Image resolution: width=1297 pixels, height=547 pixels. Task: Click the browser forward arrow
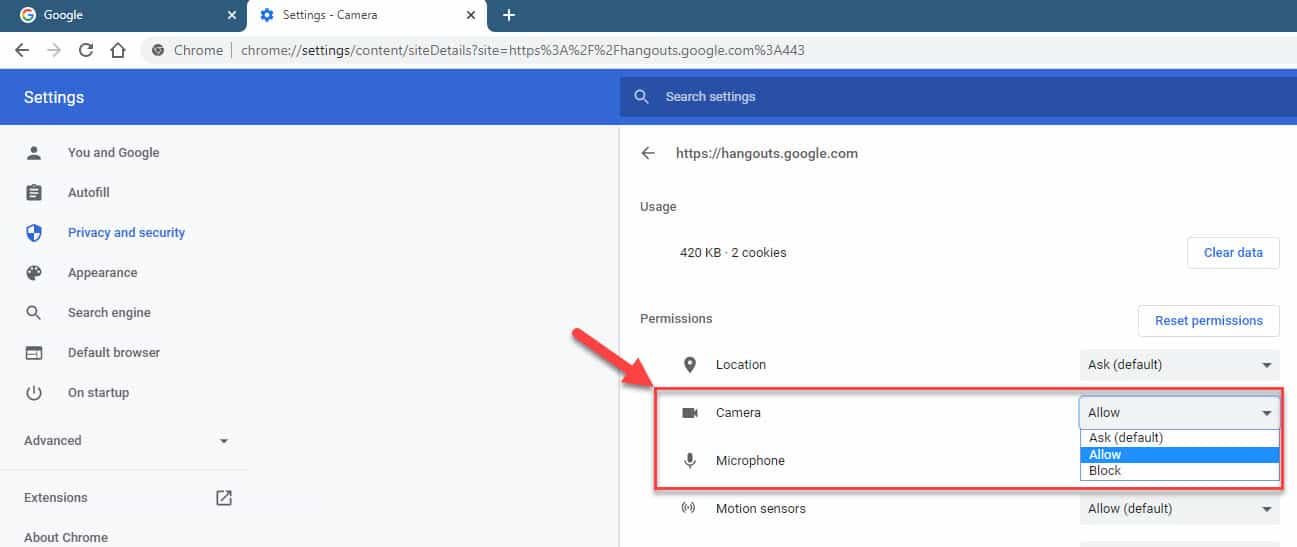click(x=54, y=50)
